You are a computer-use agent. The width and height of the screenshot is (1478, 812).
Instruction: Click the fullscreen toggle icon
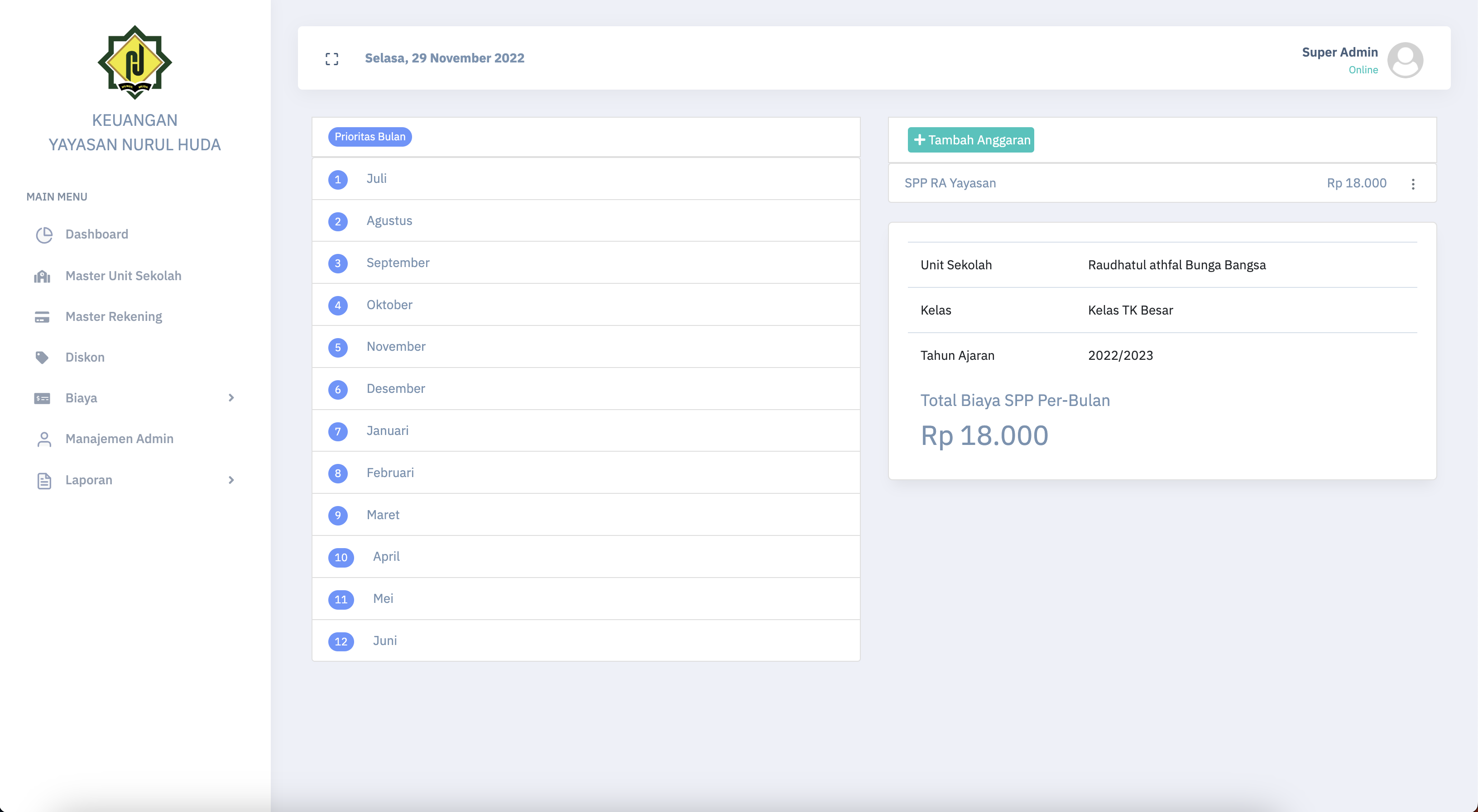click(x=331, y=58)
